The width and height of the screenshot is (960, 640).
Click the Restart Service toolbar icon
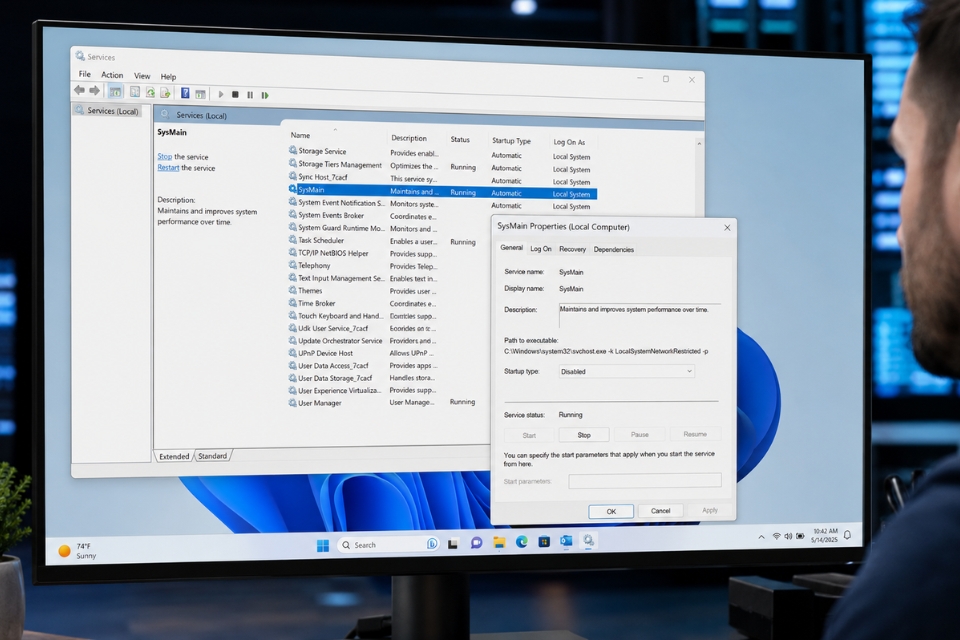[265, 95]
